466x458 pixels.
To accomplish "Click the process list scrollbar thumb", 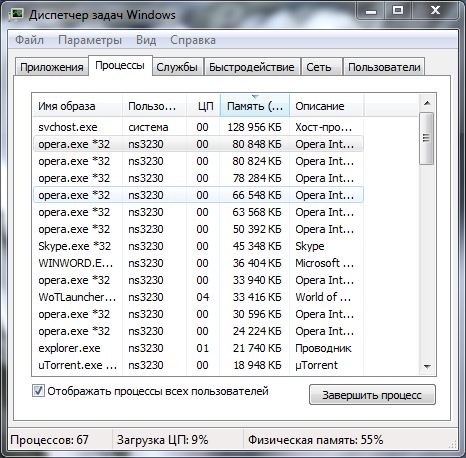I will coord(427,138).
